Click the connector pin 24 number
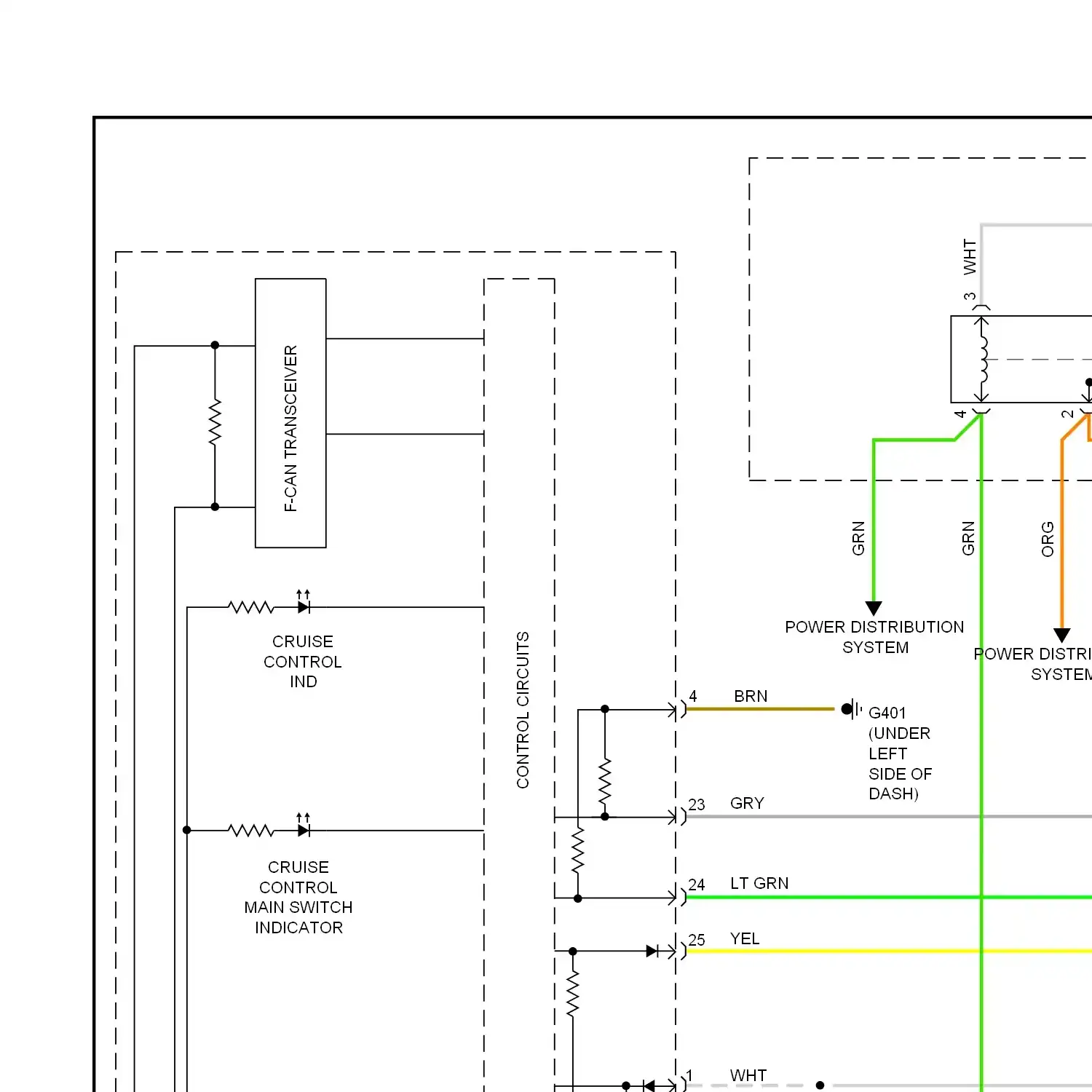Viewport: 1092px width, 1092px height. (x=697, y=885)
